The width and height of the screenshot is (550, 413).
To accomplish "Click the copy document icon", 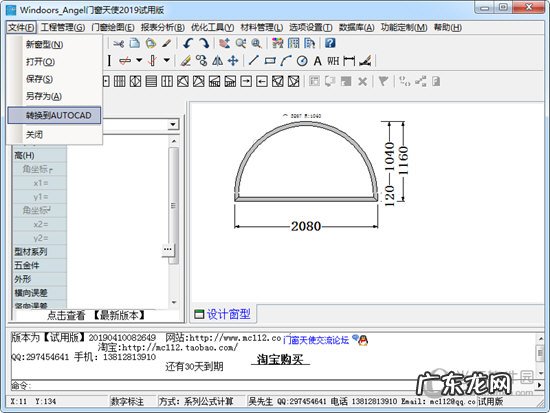I will click(x=135, y=43).
